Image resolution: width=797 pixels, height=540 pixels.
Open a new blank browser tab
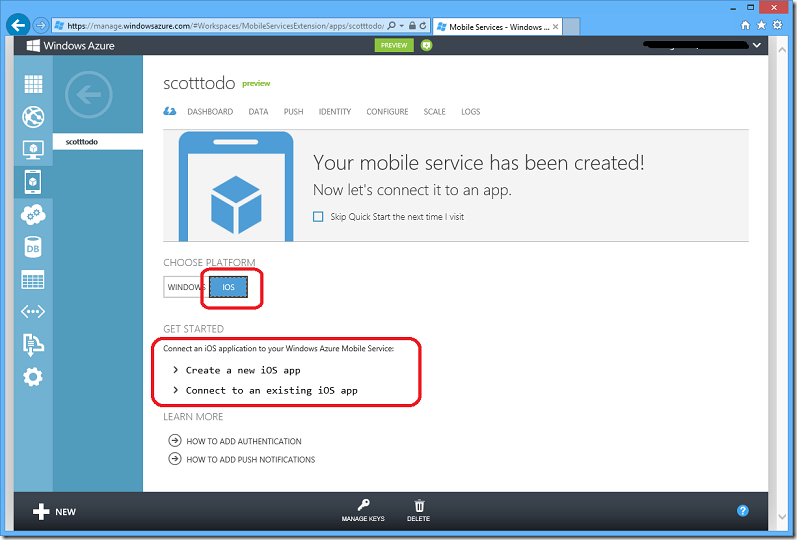[571, 27]
